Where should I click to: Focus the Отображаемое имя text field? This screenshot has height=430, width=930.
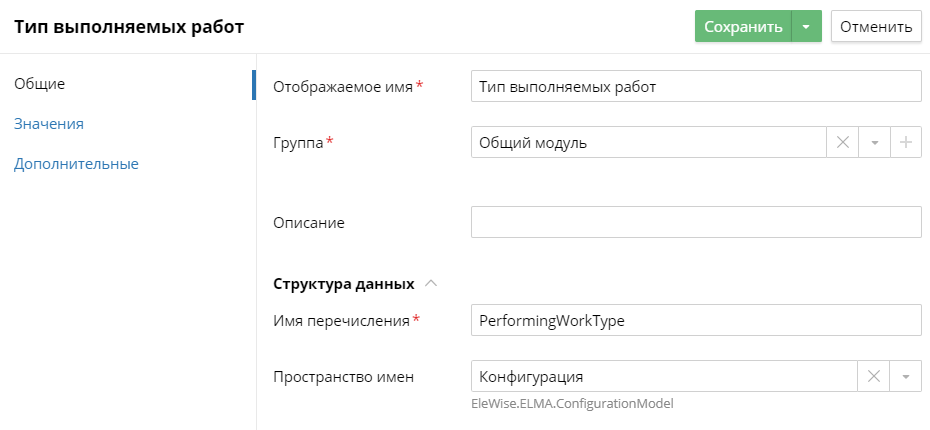click(695, 86)
